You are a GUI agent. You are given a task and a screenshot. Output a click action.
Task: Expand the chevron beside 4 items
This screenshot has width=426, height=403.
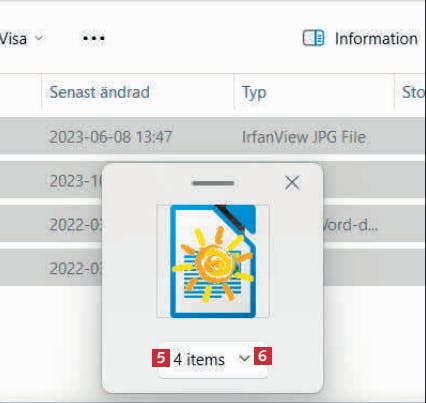click(x=244, y=359)
